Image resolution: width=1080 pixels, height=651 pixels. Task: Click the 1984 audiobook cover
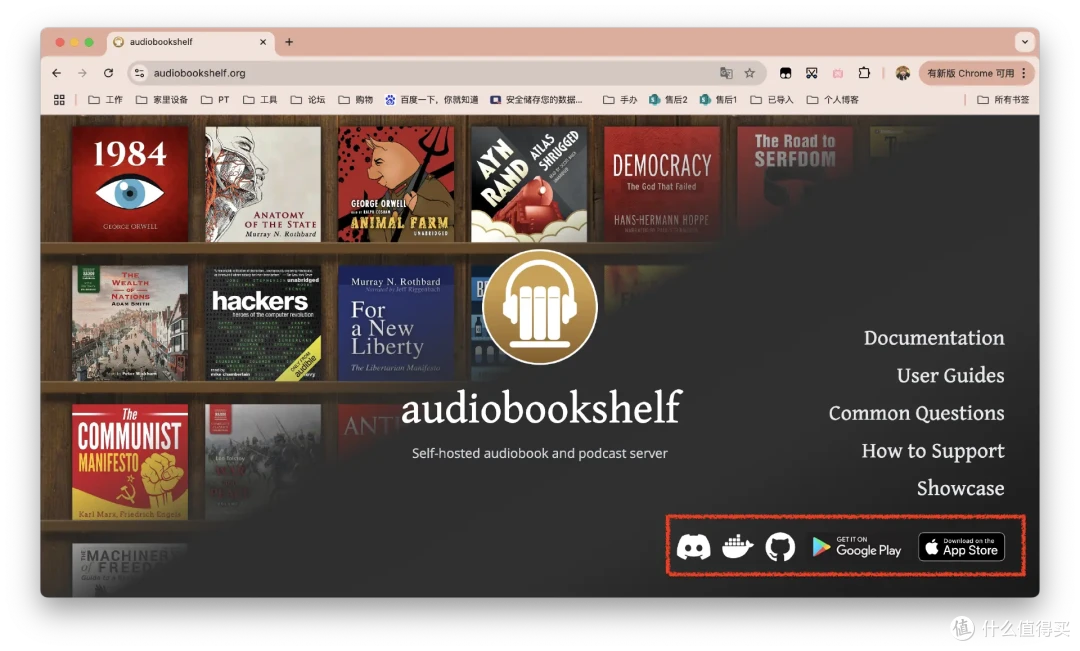click(x=129, y=182)
